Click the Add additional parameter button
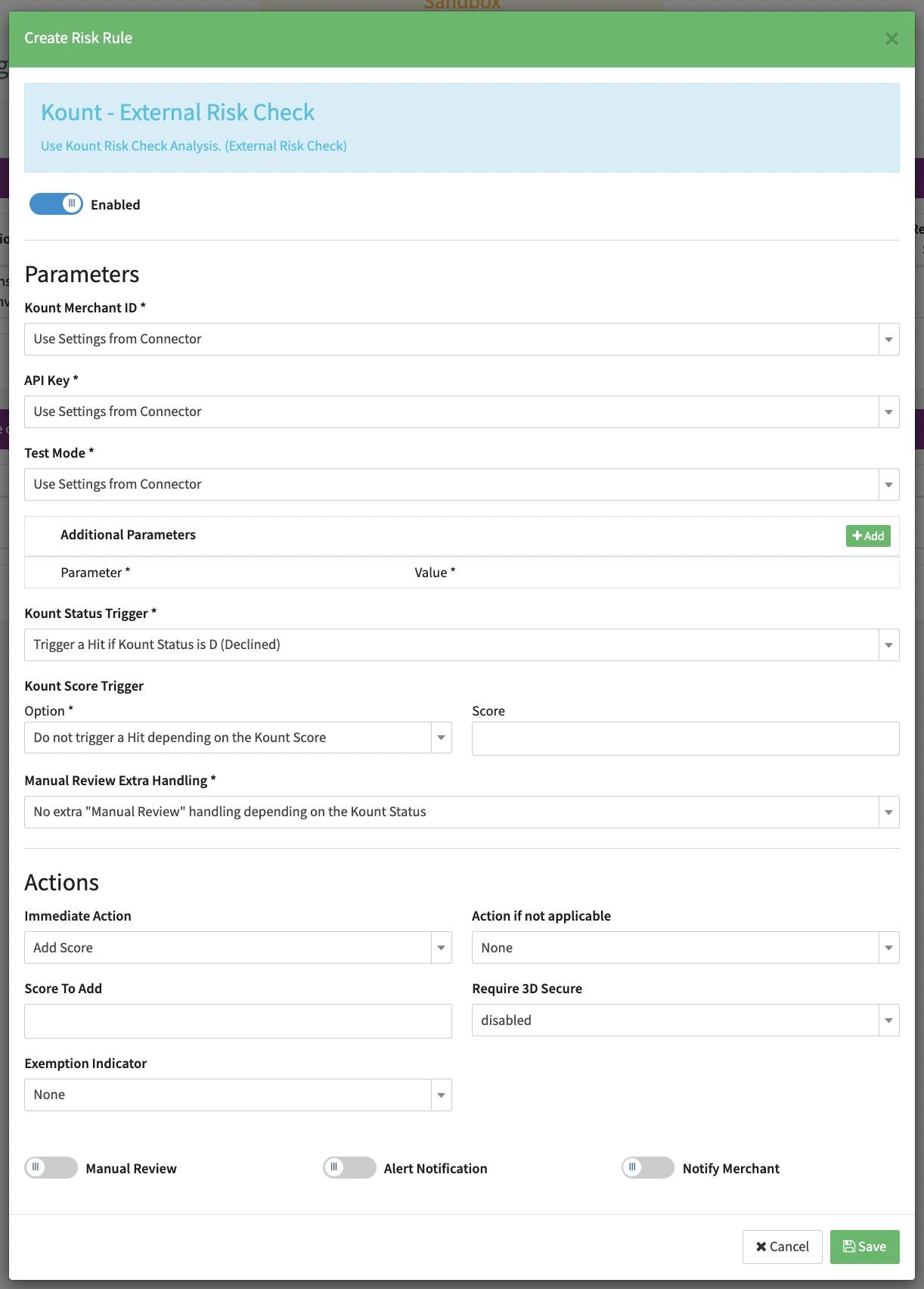 pyautogui.click(x=868, y=536)
